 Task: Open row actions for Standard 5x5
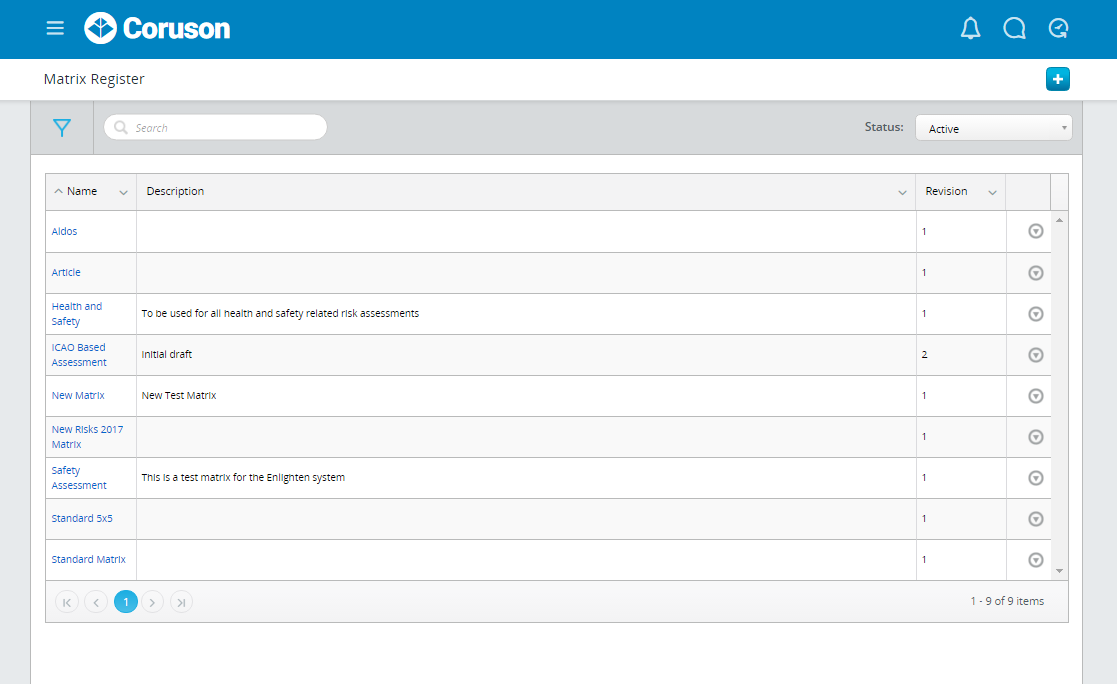pyautogui.click(x=1036, y=519)
